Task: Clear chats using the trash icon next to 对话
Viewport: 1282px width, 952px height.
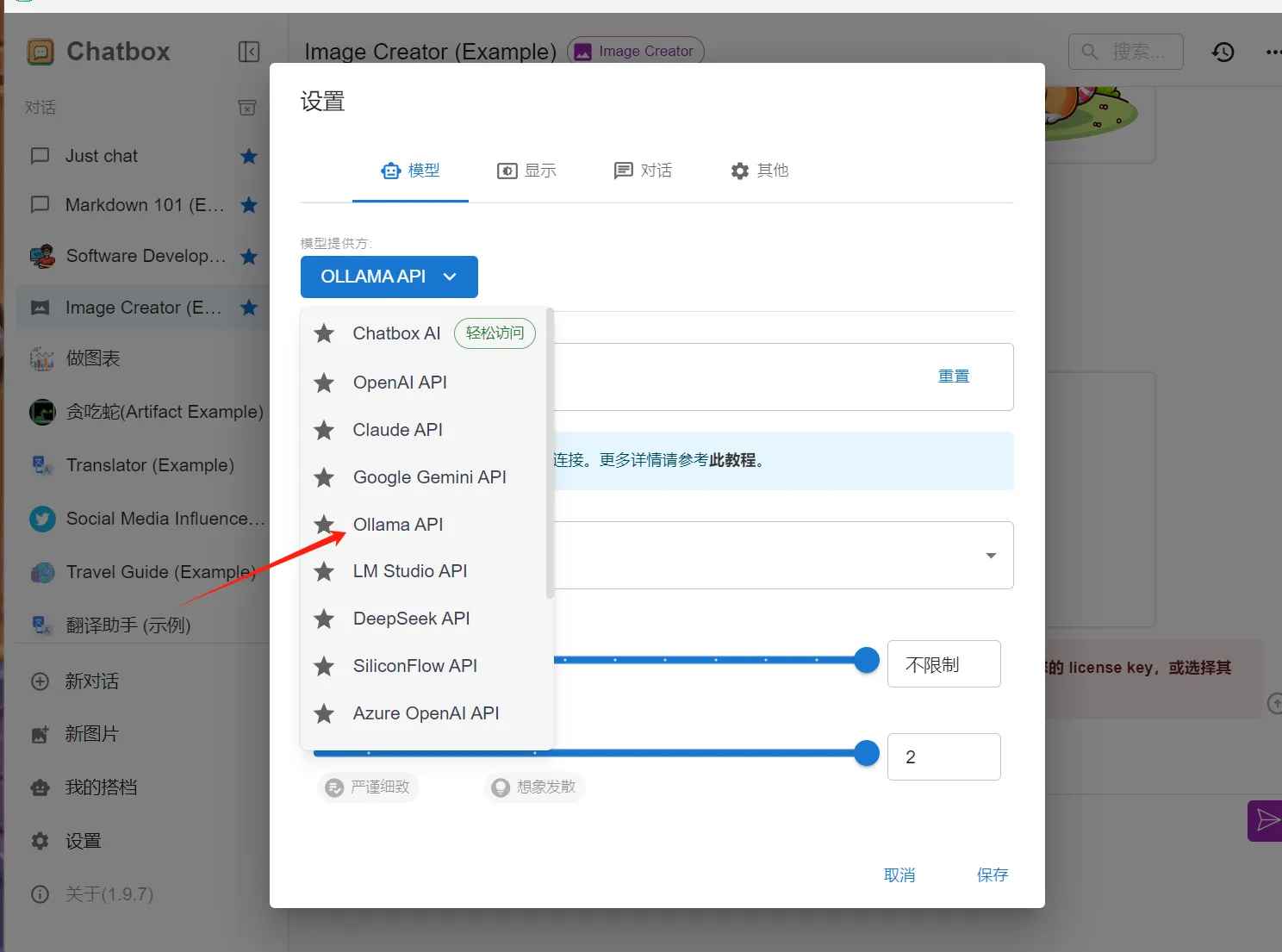Action: click(247, 107)
